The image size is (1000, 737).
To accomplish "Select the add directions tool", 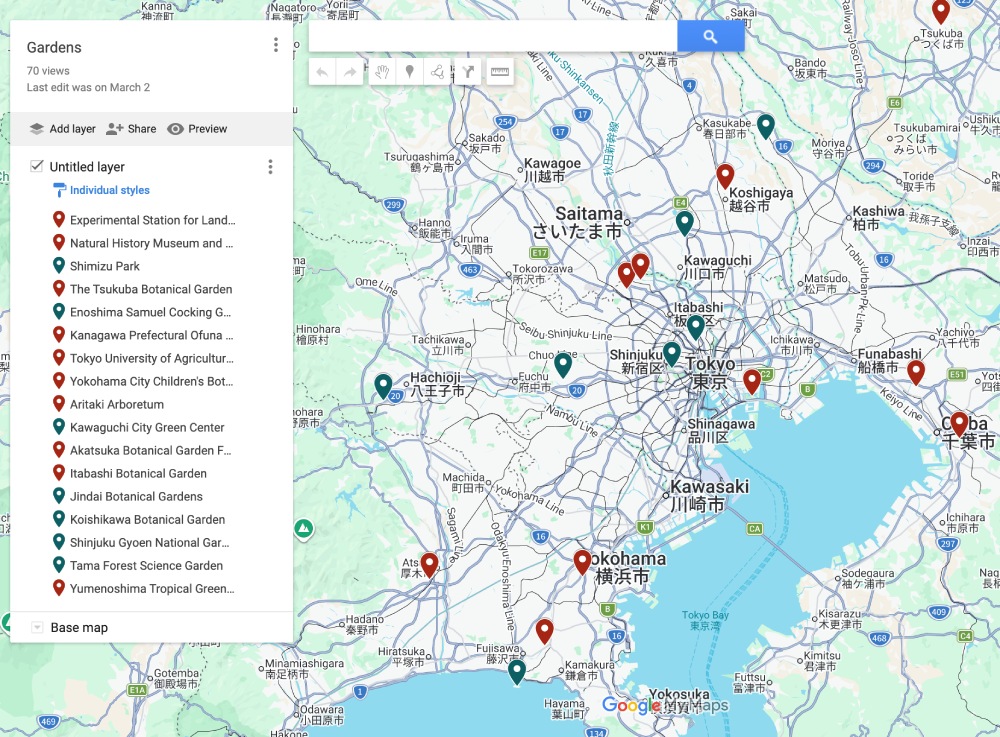I will [467, 72].
